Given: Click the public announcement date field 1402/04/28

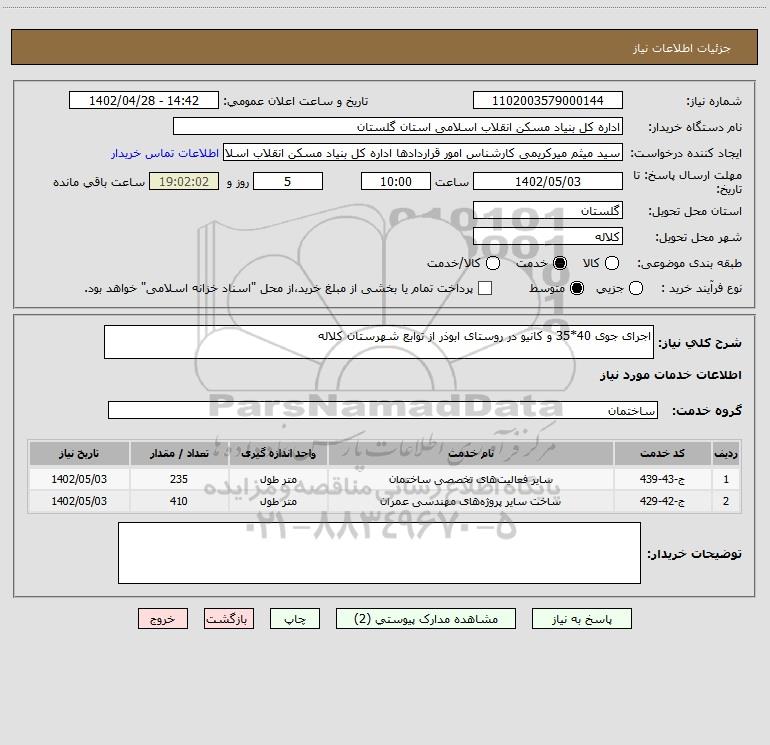Looking at the screenshot, I should pyautogui.click(x=144, y=101).
